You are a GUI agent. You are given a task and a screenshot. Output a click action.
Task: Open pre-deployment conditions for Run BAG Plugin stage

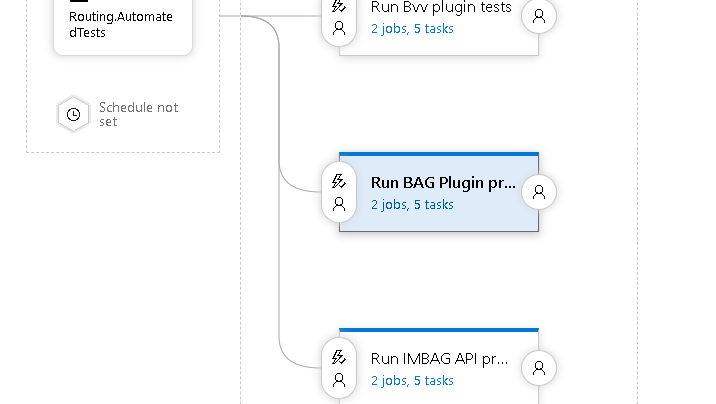point(339,192)
